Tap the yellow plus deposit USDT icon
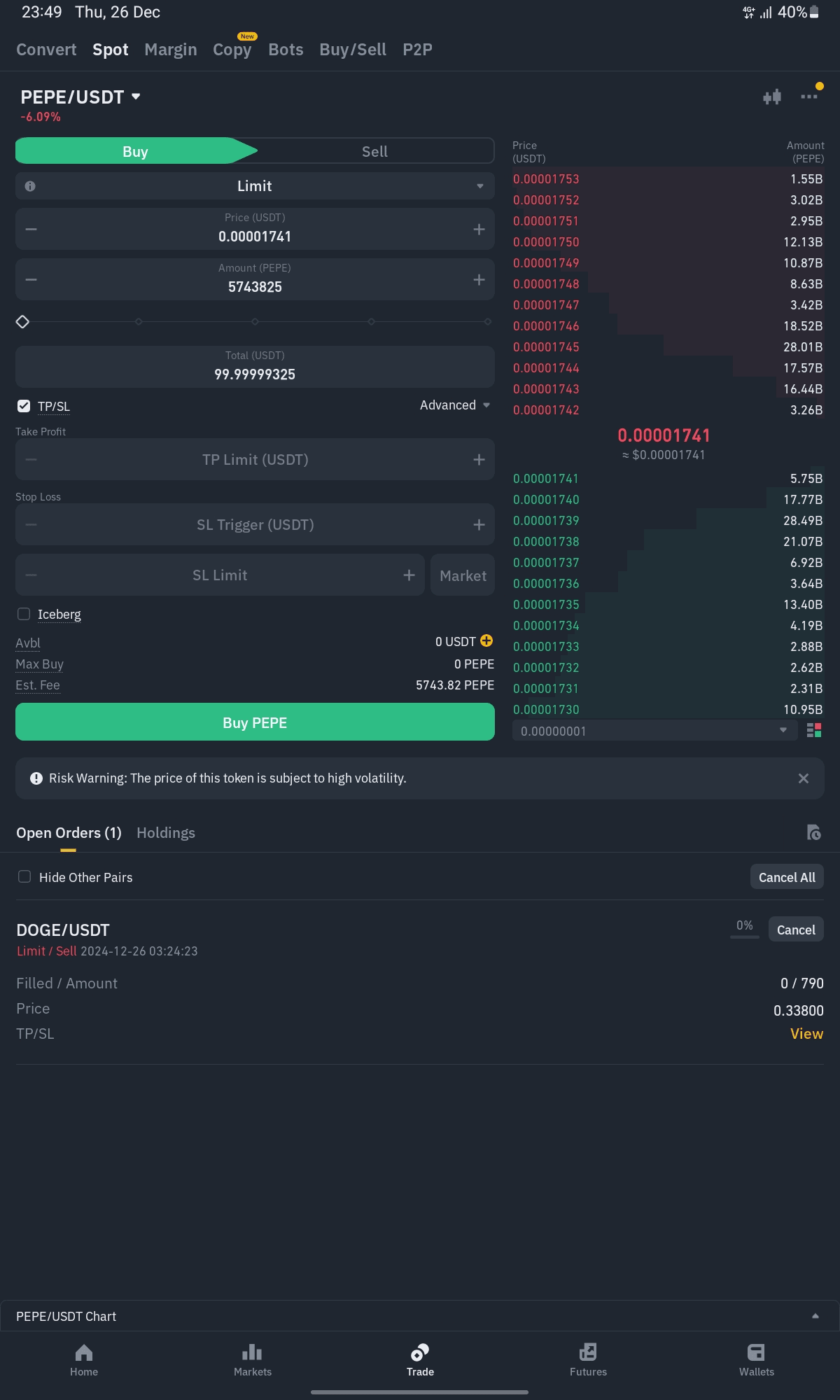 pos(486,641)
